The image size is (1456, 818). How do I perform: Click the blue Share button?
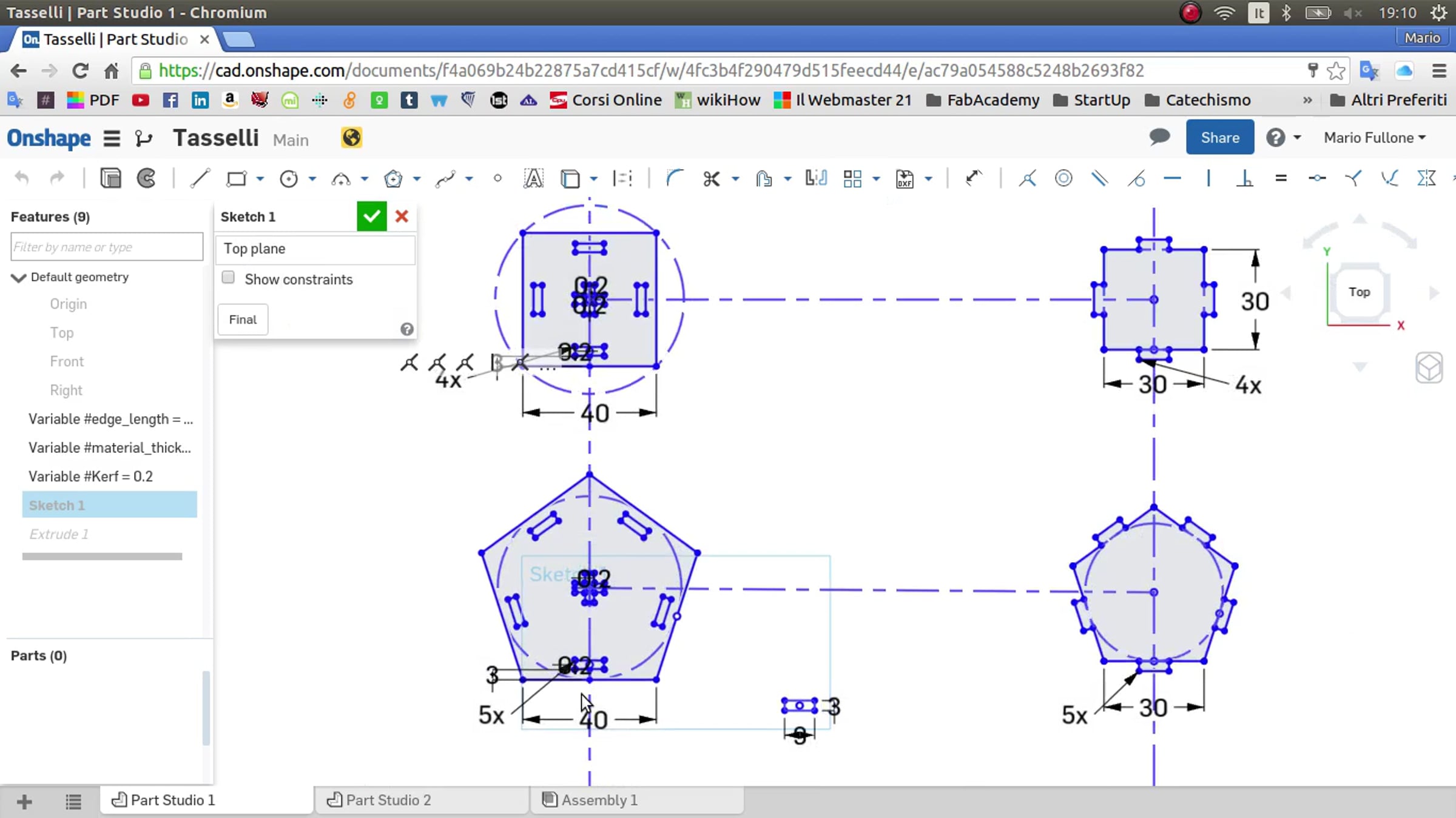coord(1219,138)
